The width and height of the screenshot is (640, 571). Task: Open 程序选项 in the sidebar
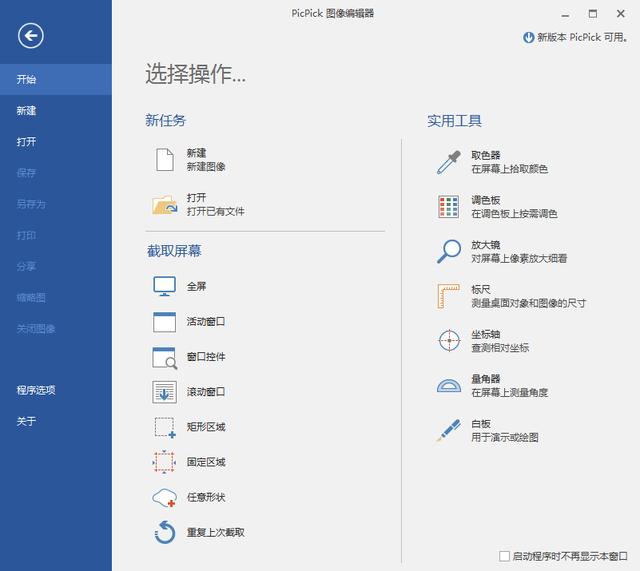(x=56, y=390)
